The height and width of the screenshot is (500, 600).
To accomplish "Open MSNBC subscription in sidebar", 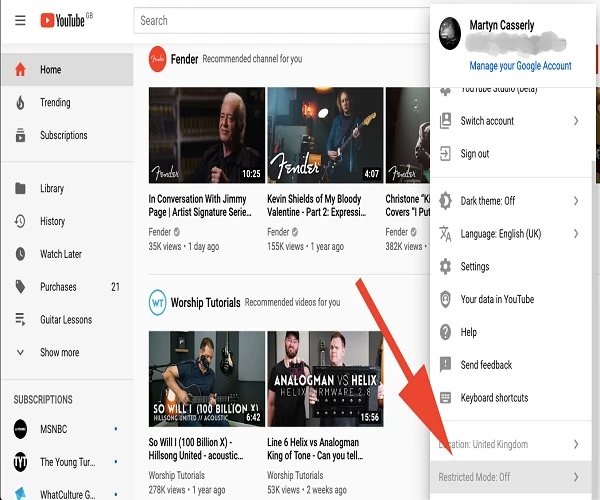I will (67, 429).
